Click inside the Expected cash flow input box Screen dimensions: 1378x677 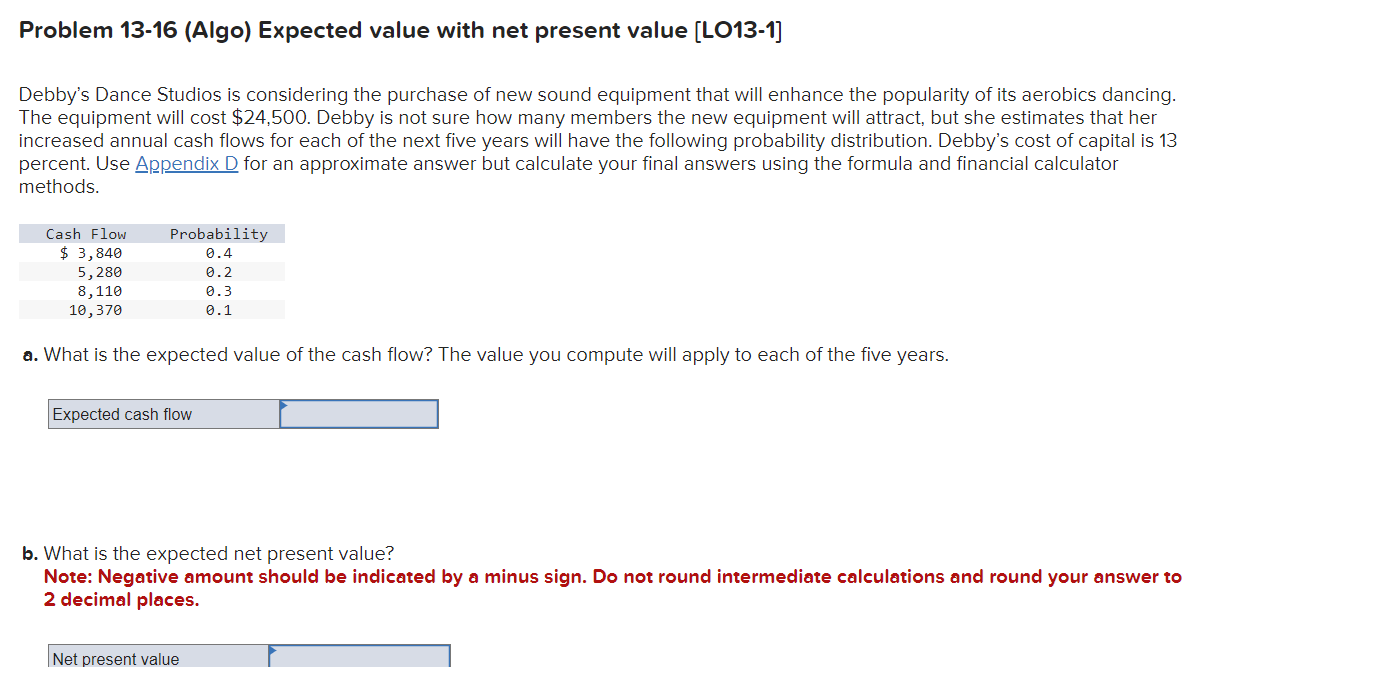click(x=360, y=412)
